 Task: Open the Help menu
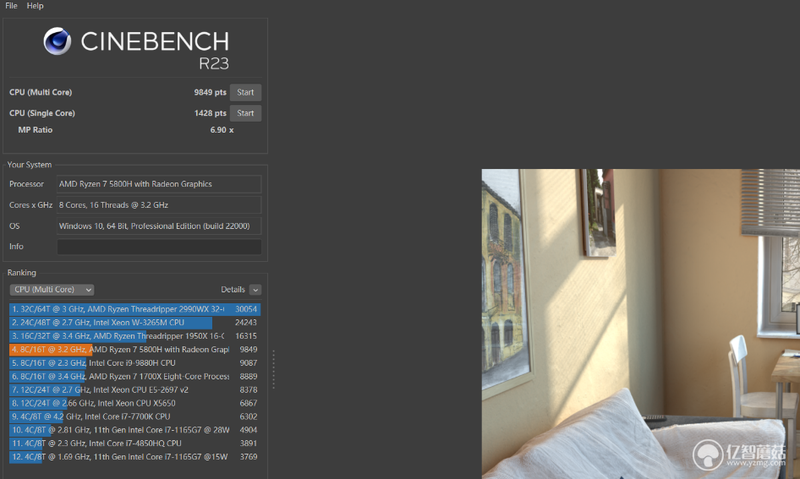click(x=35, y=6)
